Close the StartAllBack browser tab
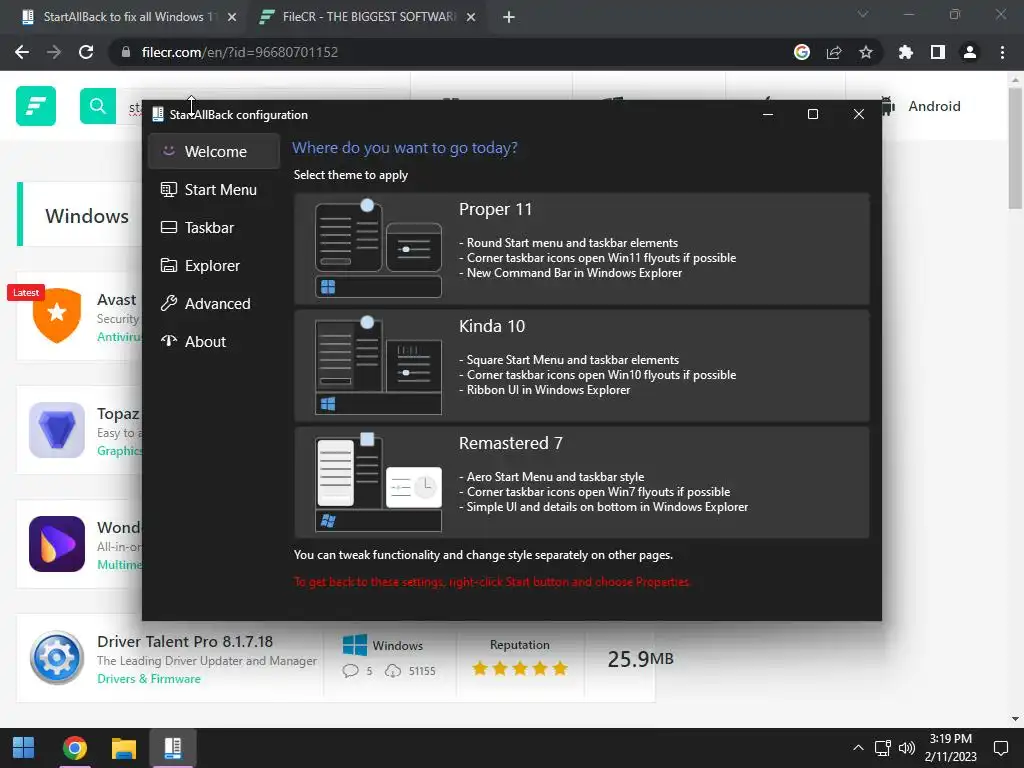Viewport: 1024px width, 768px height. point(232,18)
